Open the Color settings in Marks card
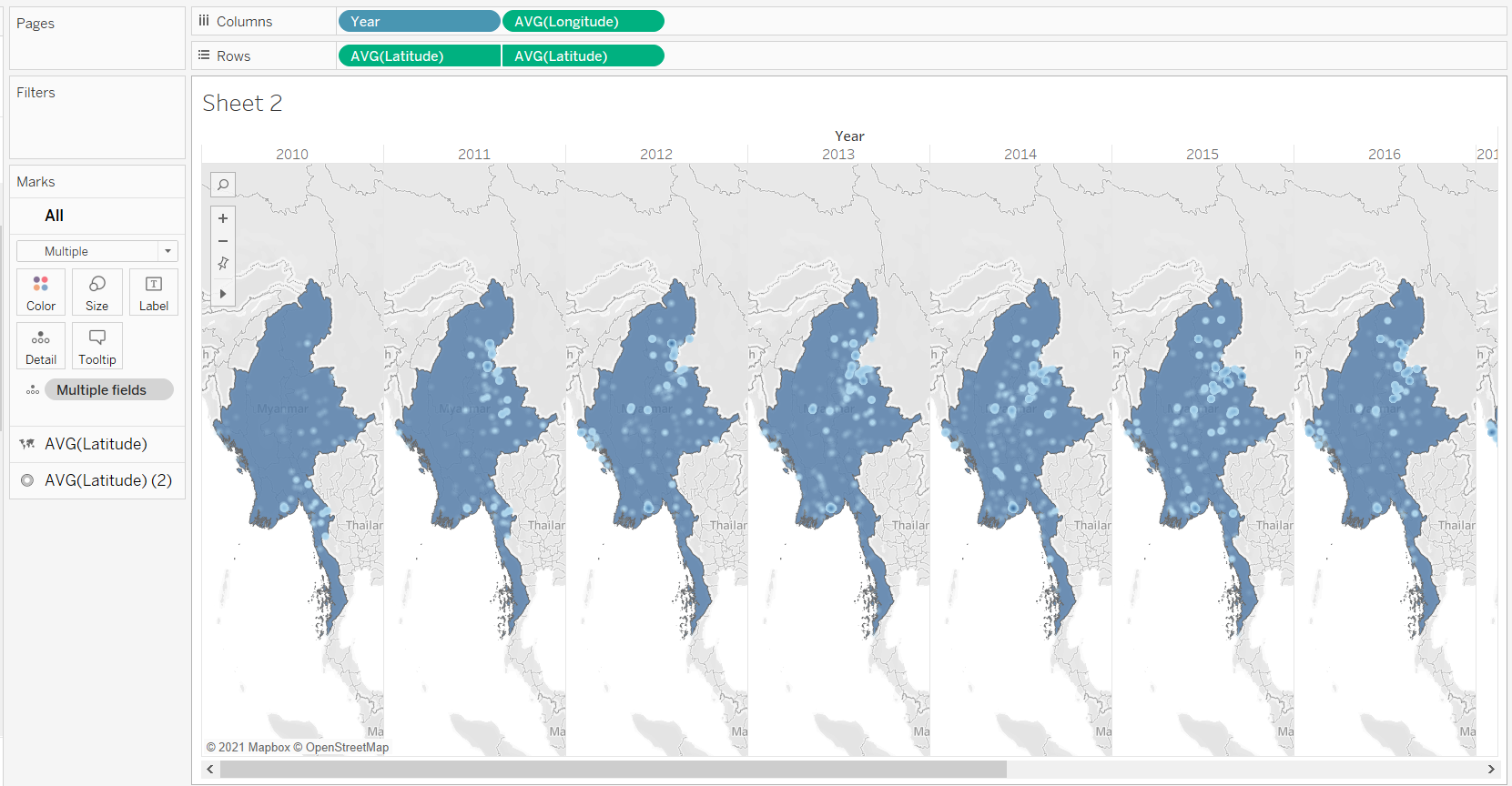The height and width of the screenshot is (786, 1512). coord(41,293)
